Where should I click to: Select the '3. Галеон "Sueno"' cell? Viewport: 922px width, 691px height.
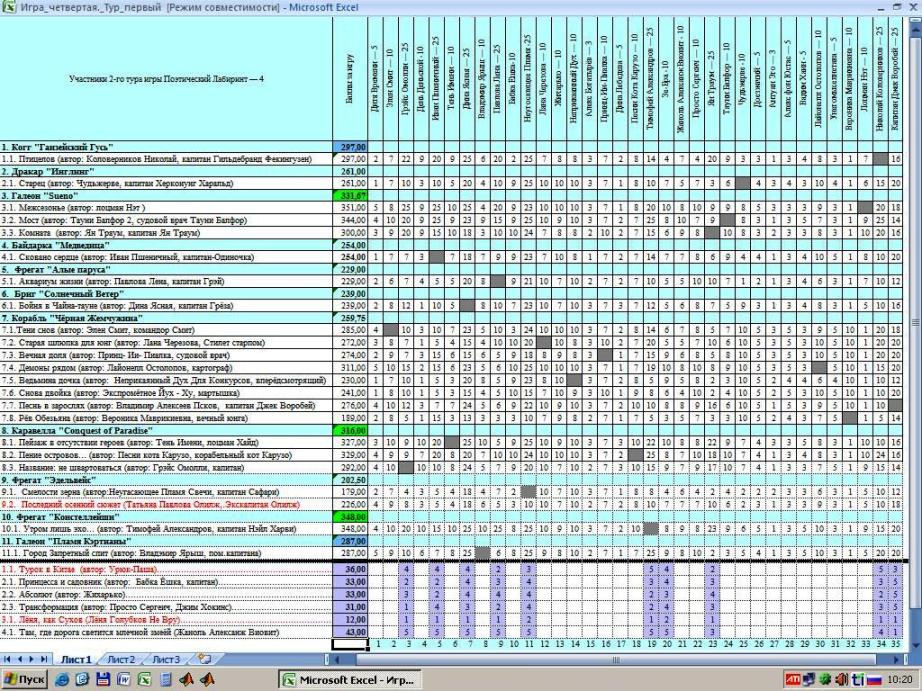click(166, 196)
